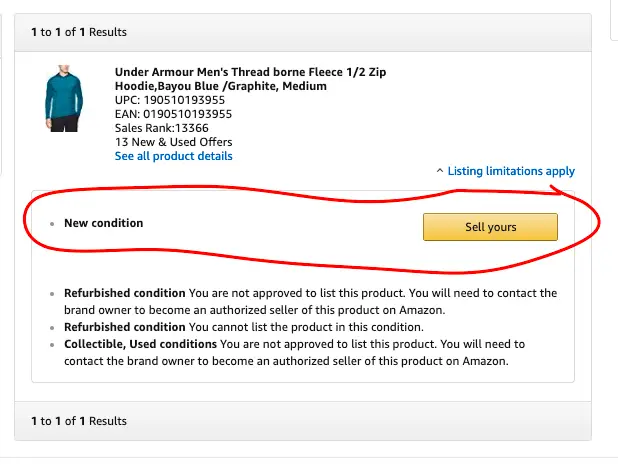
Task: Select the New condition label
Action: [104, 223]
